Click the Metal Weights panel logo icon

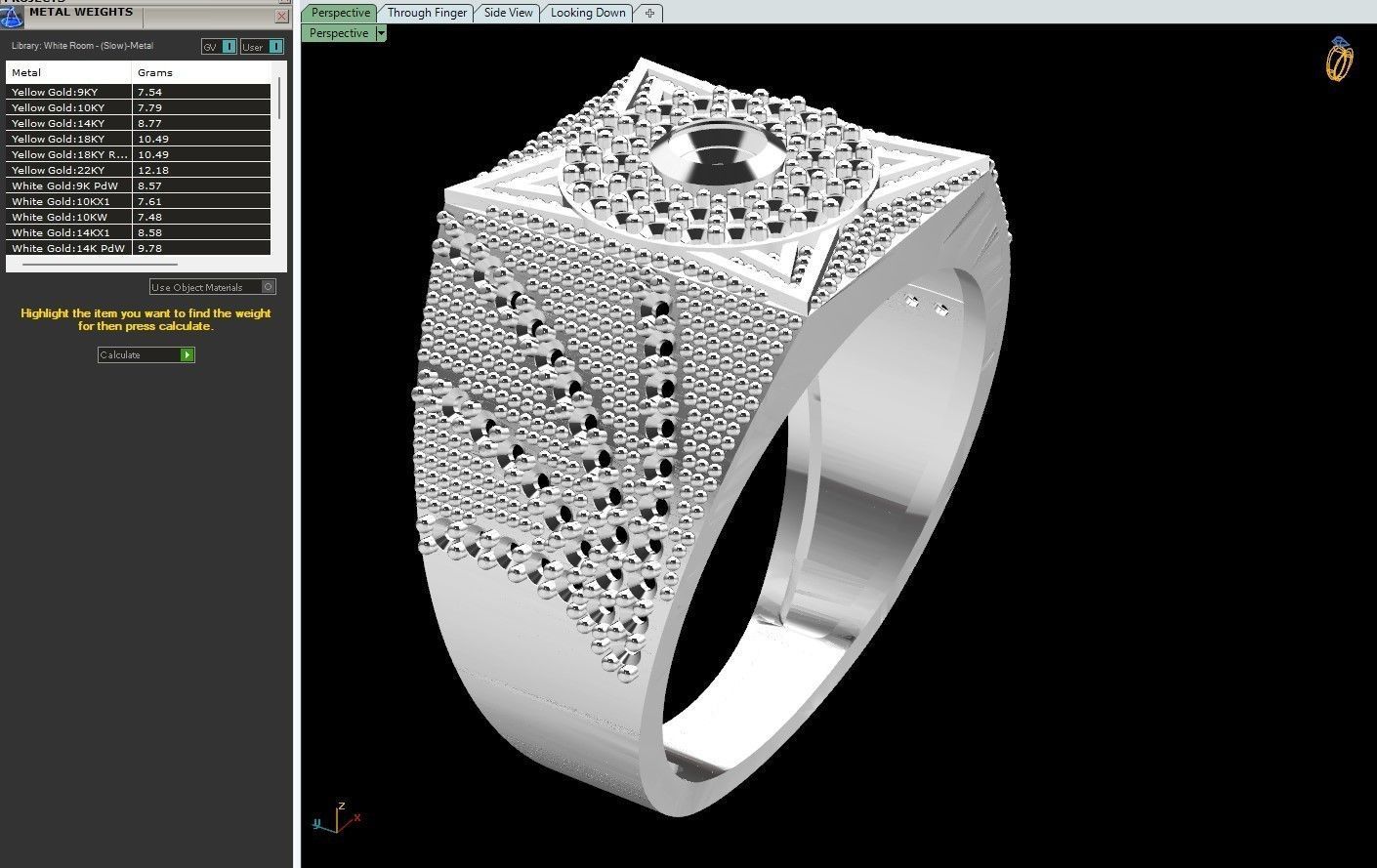coord(11,17)
